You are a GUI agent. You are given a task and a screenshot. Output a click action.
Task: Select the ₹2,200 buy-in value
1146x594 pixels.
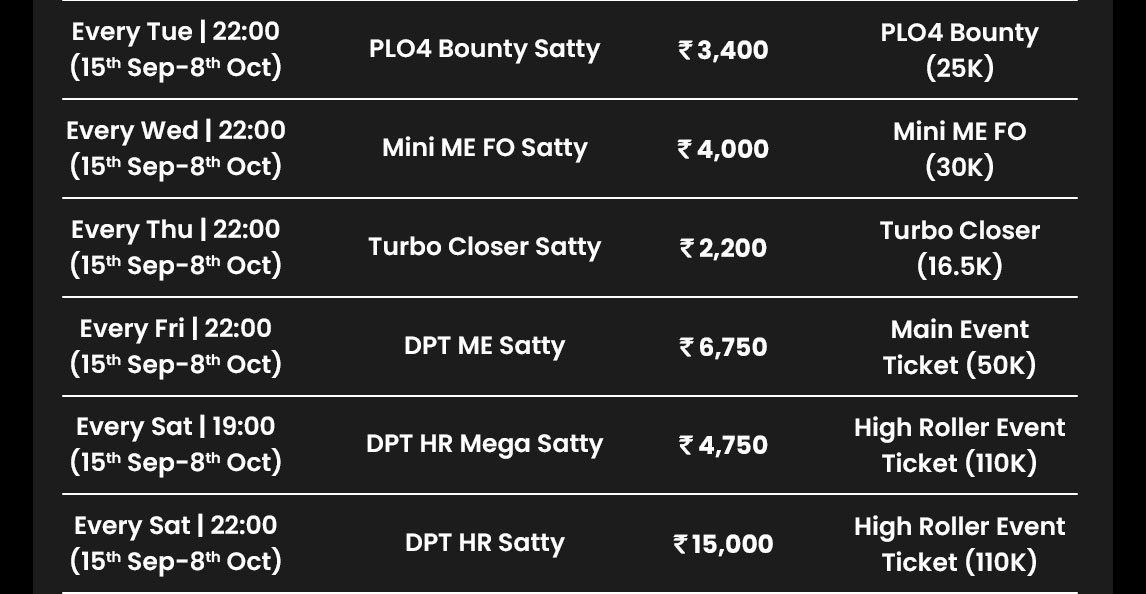[x=723, y=248]
